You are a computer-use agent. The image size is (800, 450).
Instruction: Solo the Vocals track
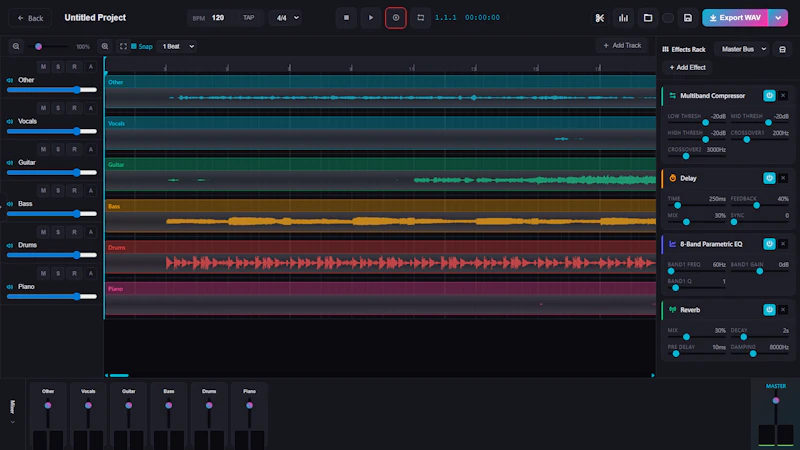pyautogui.click(x=58, y=108)
